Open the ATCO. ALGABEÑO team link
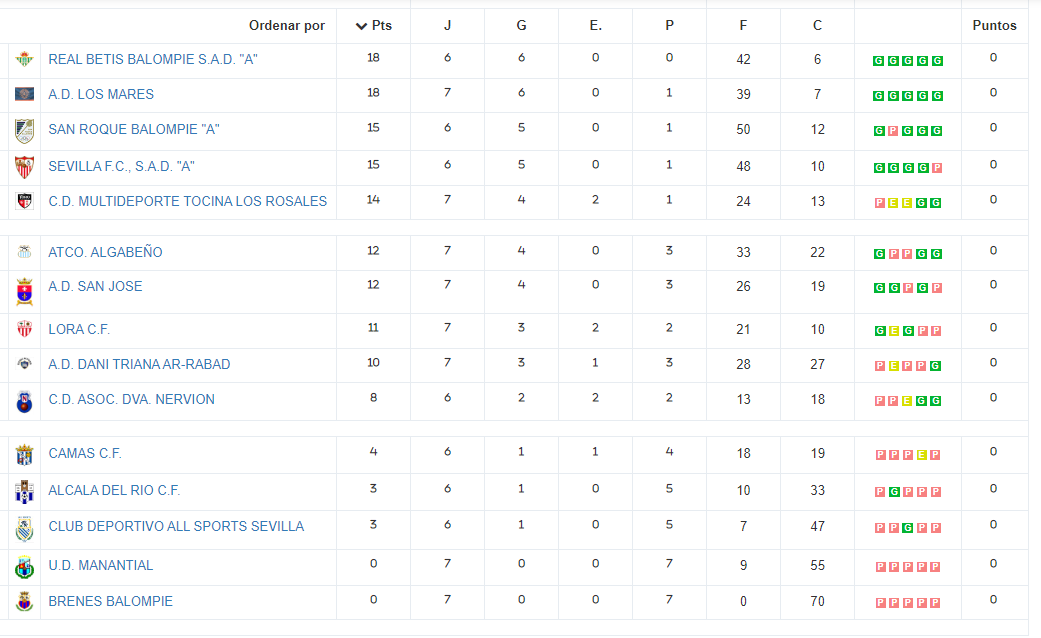 pos(105,252)
